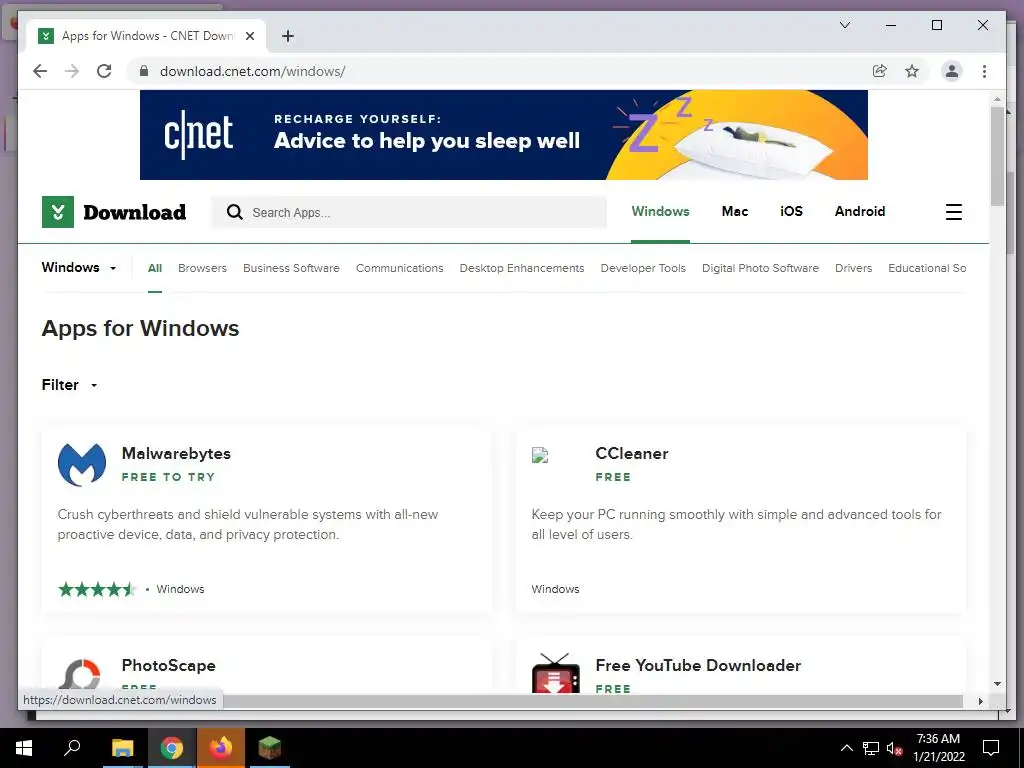Reload the page with refresh icon
This screenshot has width=1024, height=768.
(104, 71)
